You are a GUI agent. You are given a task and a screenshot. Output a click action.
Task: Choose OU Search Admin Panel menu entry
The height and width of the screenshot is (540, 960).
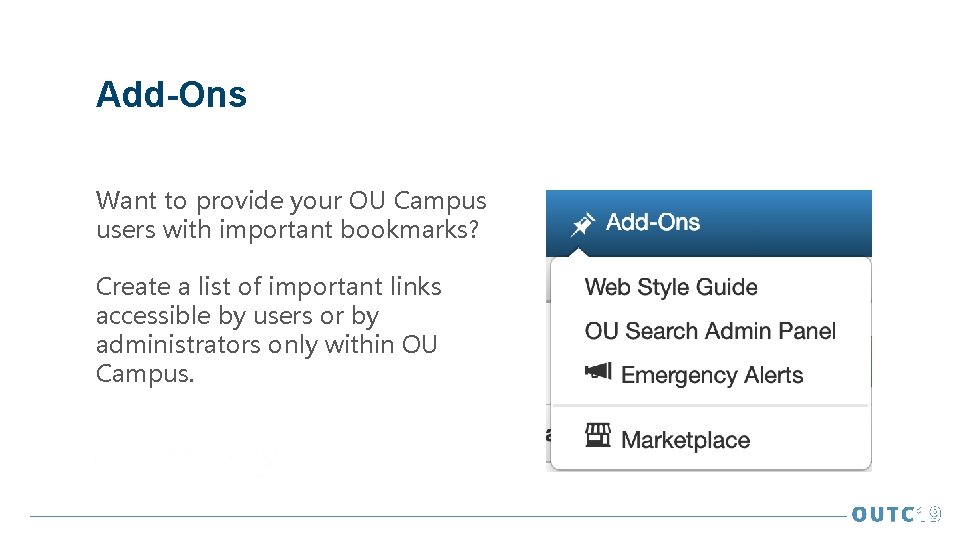click(x=710, y=331)
